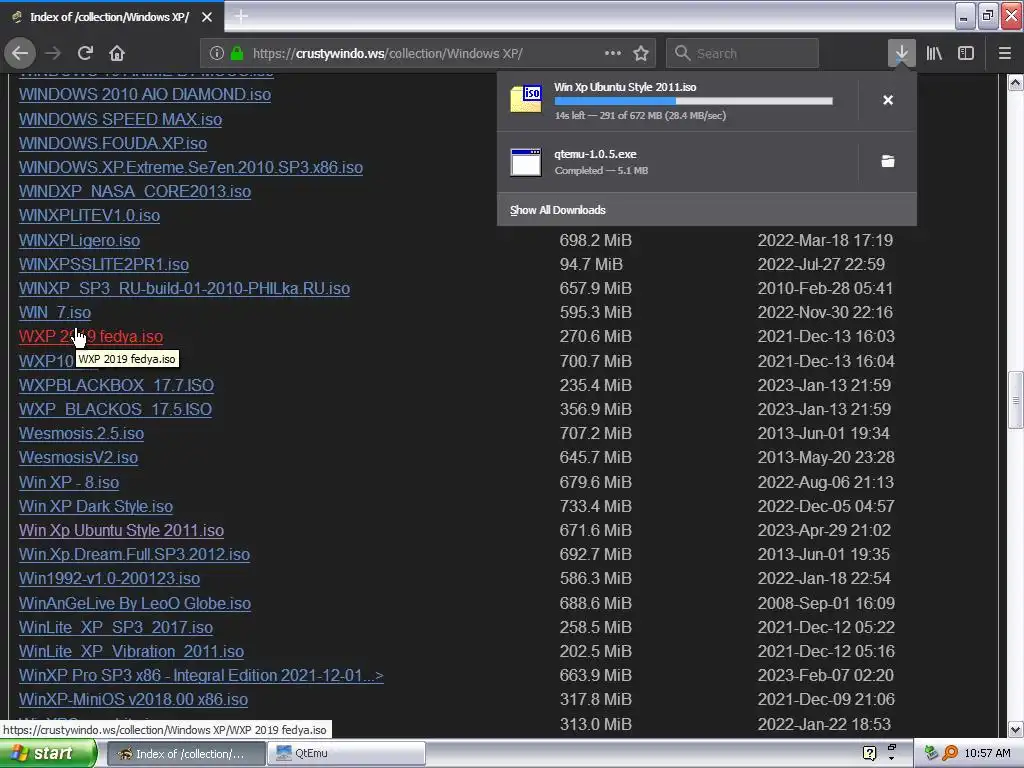Screen dimensions: 1024x768
Task: Click the forward navigation arrow
Action: tap(53, 53)
